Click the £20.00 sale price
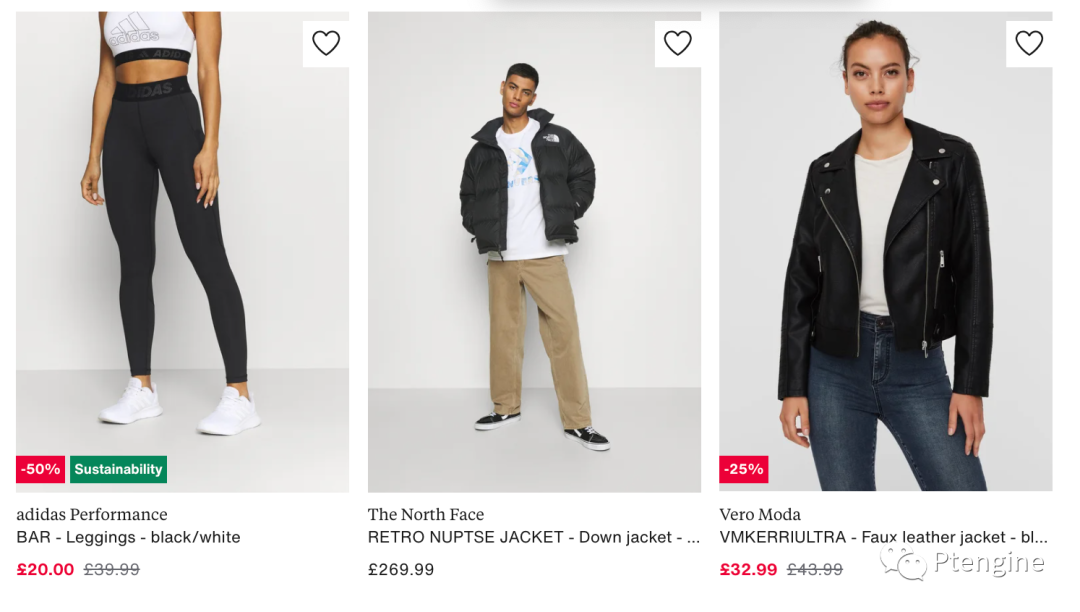1080x612 pixels. click(x=45, y=569)
